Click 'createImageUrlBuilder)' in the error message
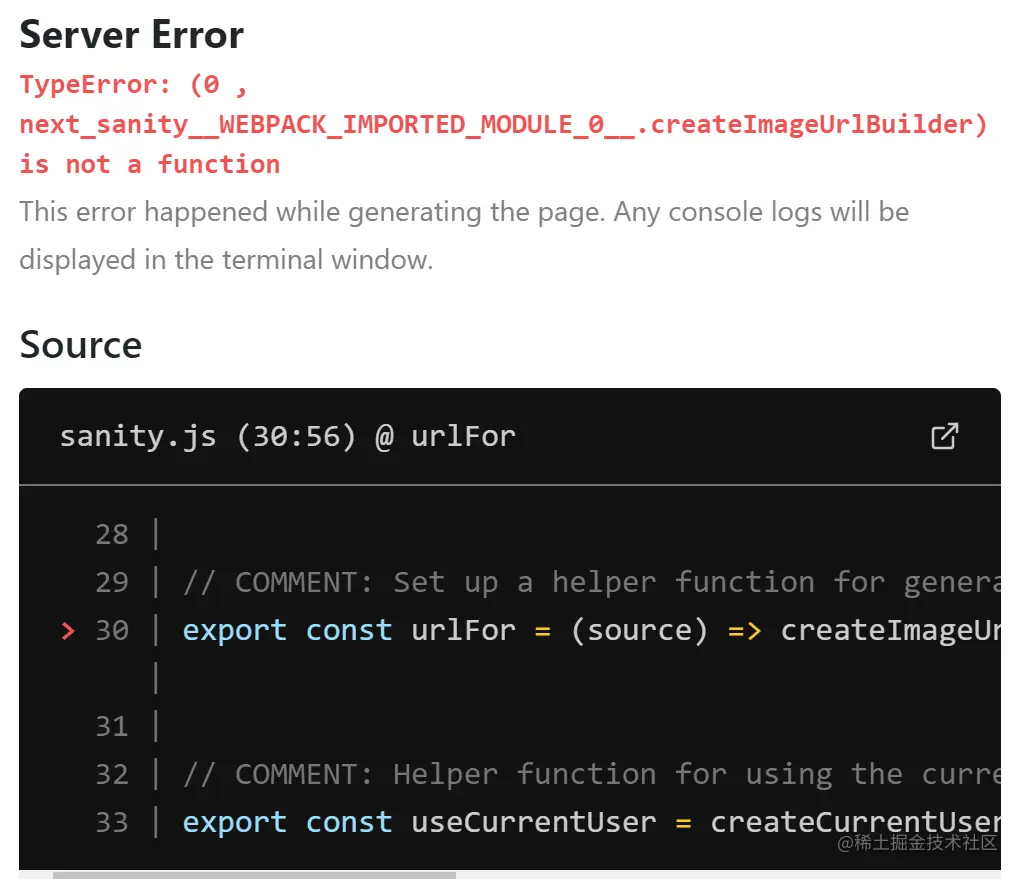1024x879 pixels. coord(819,125)
